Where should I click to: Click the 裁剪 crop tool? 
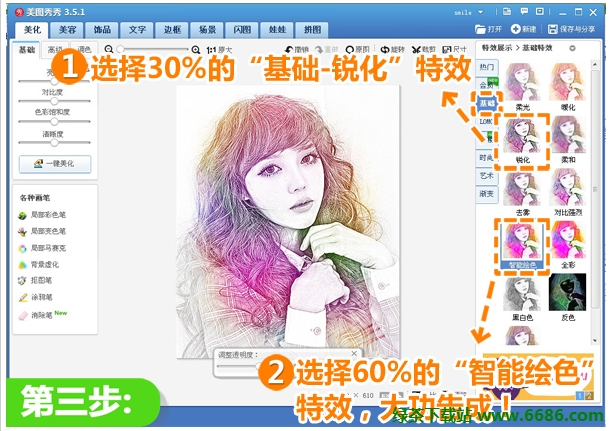(424, 49)
